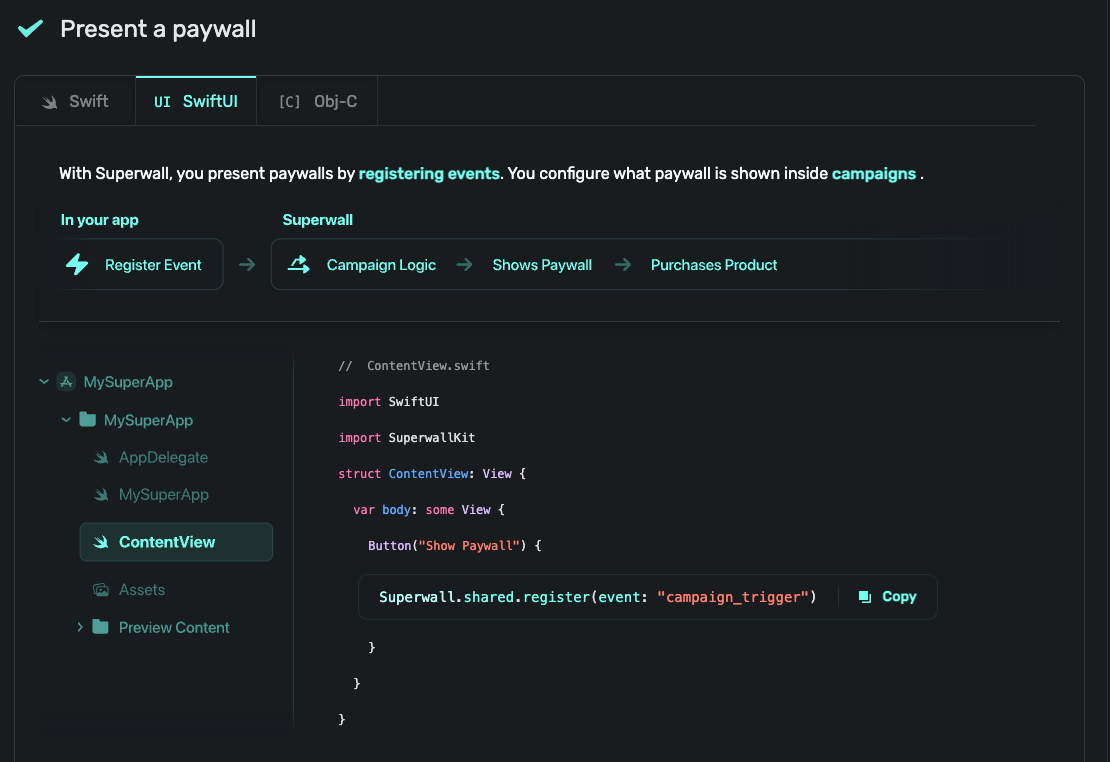Expand the Preview Content folder chevron
1110x762 pixels.
click(80, 627)
